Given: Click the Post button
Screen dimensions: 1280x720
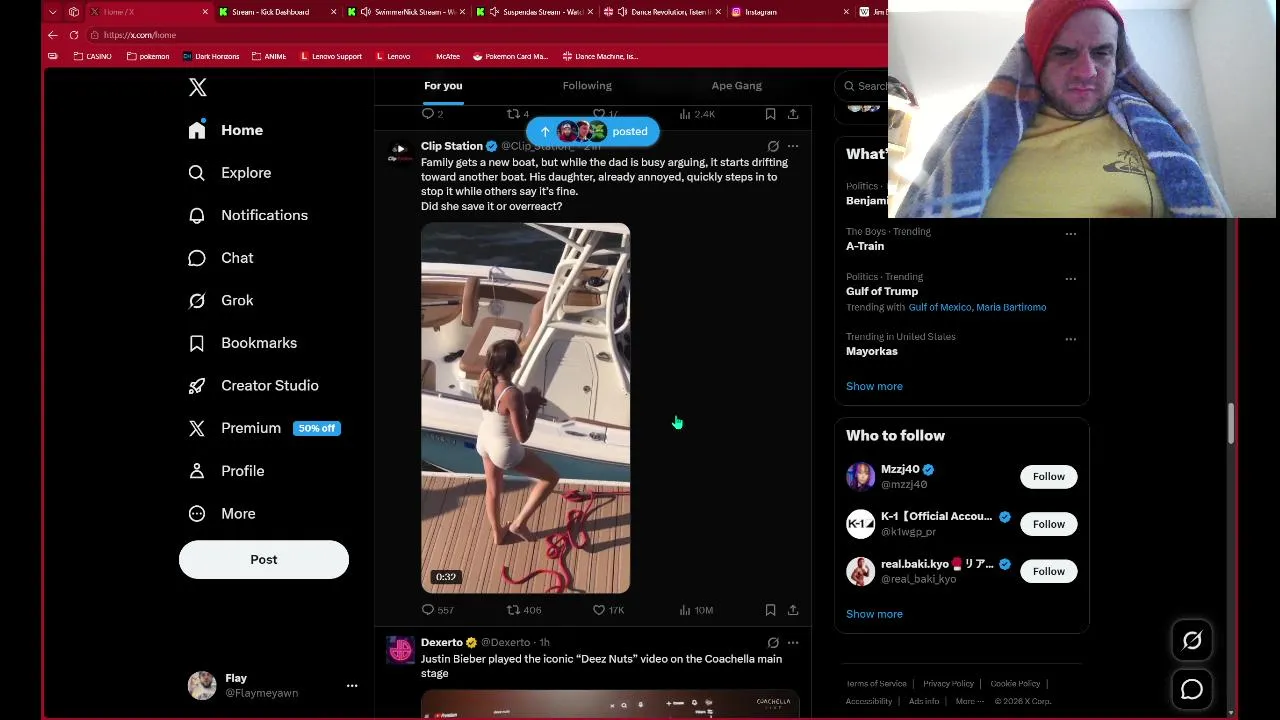Looking at the screenshot, I should (264, 560).
